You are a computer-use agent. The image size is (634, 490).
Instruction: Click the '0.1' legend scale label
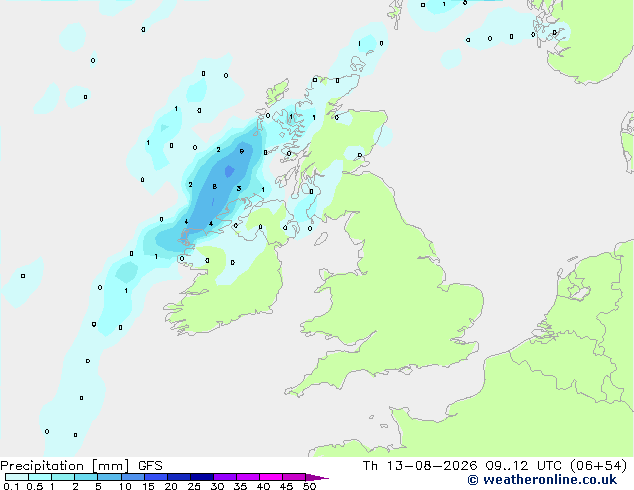coord(11,486)
